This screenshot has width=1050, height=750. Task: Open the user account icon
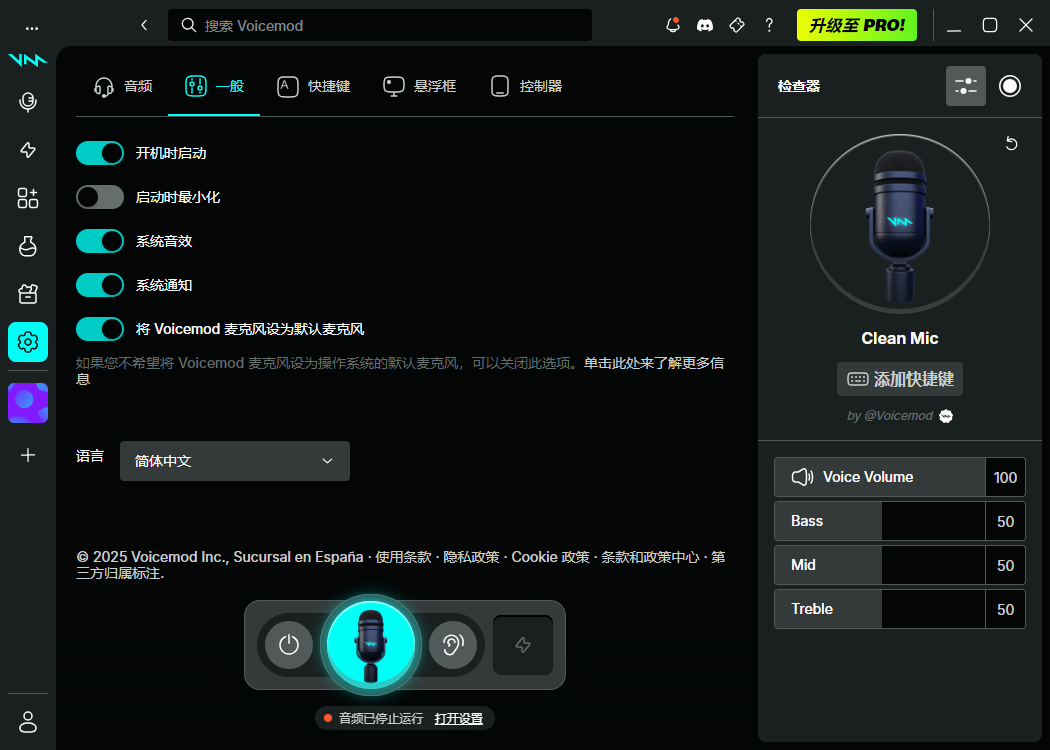coord(27,722)
